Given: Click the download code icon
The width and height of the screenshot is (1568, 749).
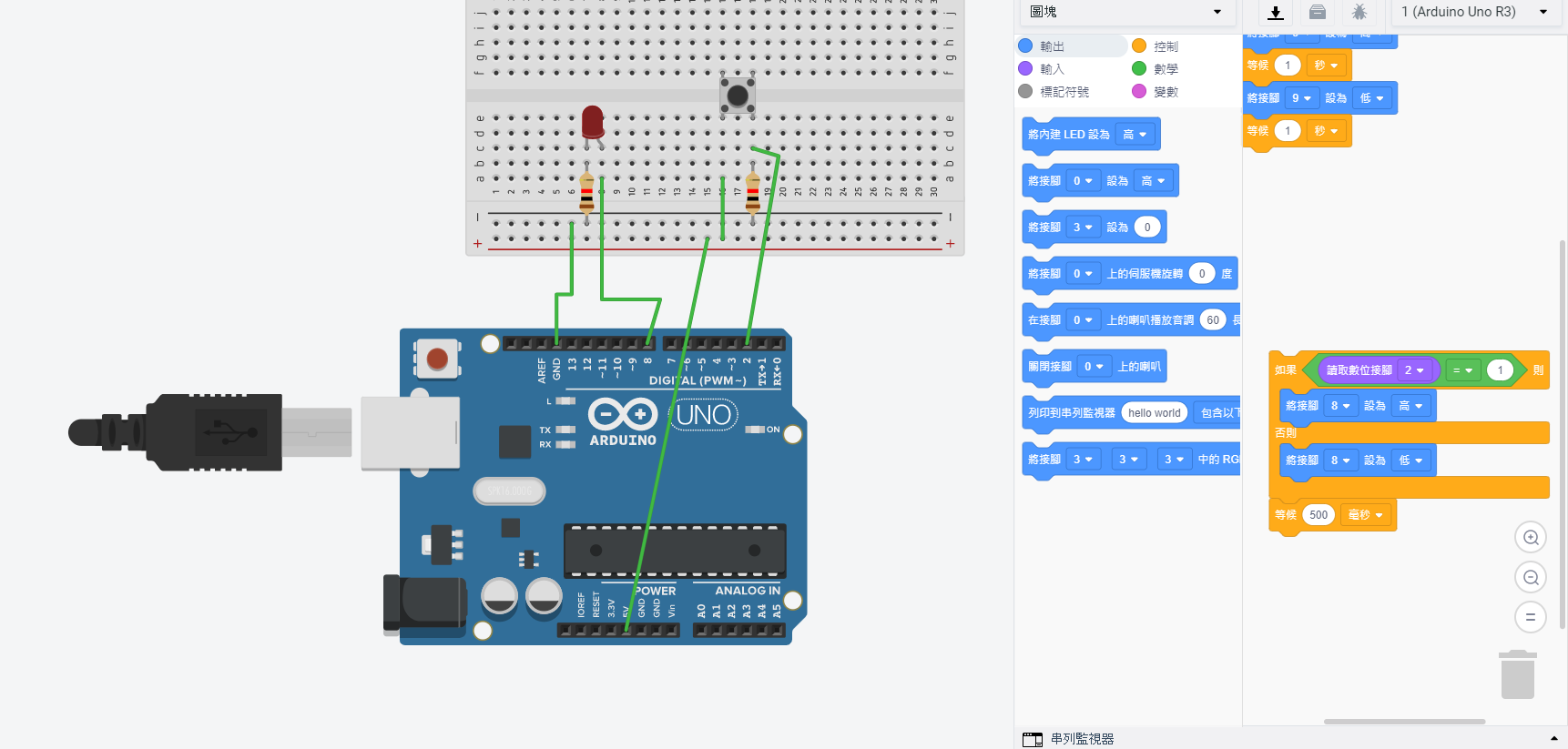Looking at the screenshot, I should pyautogui.click(x=1276, y=13).
